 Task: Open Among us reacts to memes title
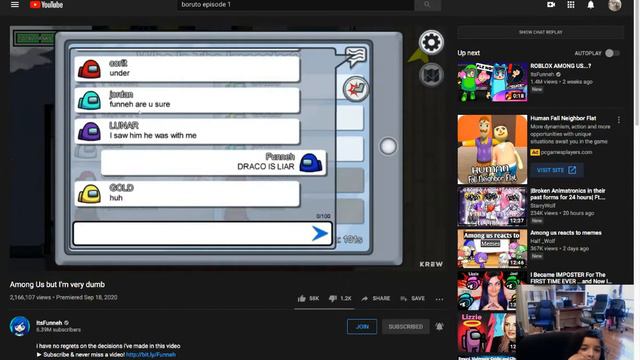(x=566, y=233)
